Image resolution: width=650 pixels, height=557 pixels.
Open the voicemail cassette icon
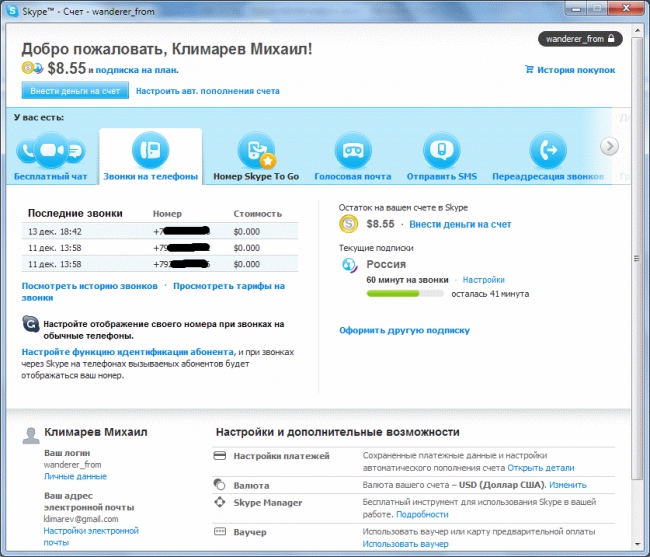tap(353, 150)
